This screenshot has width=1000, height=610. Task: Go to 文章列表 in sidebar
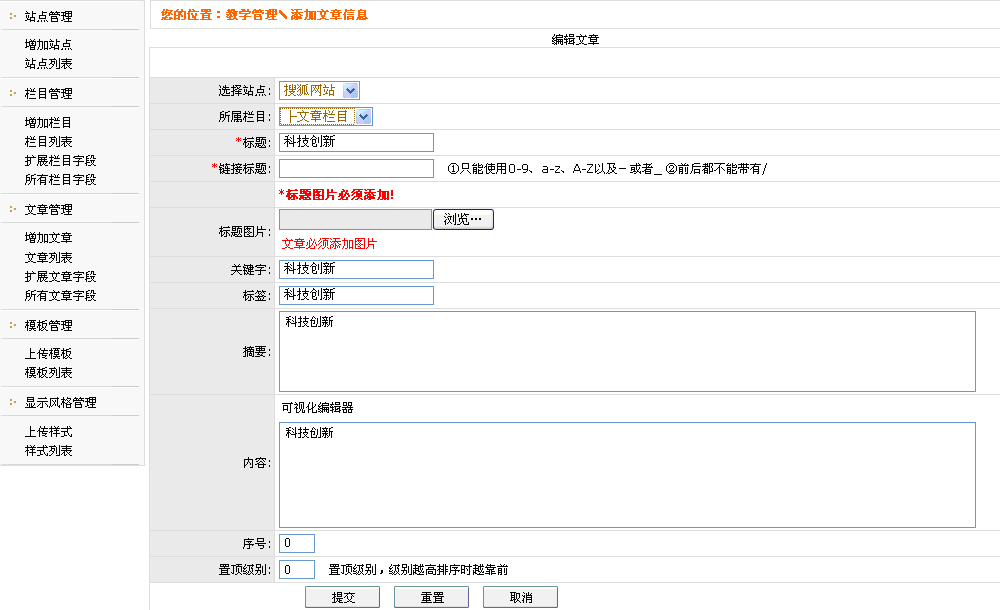coord(48,258)
